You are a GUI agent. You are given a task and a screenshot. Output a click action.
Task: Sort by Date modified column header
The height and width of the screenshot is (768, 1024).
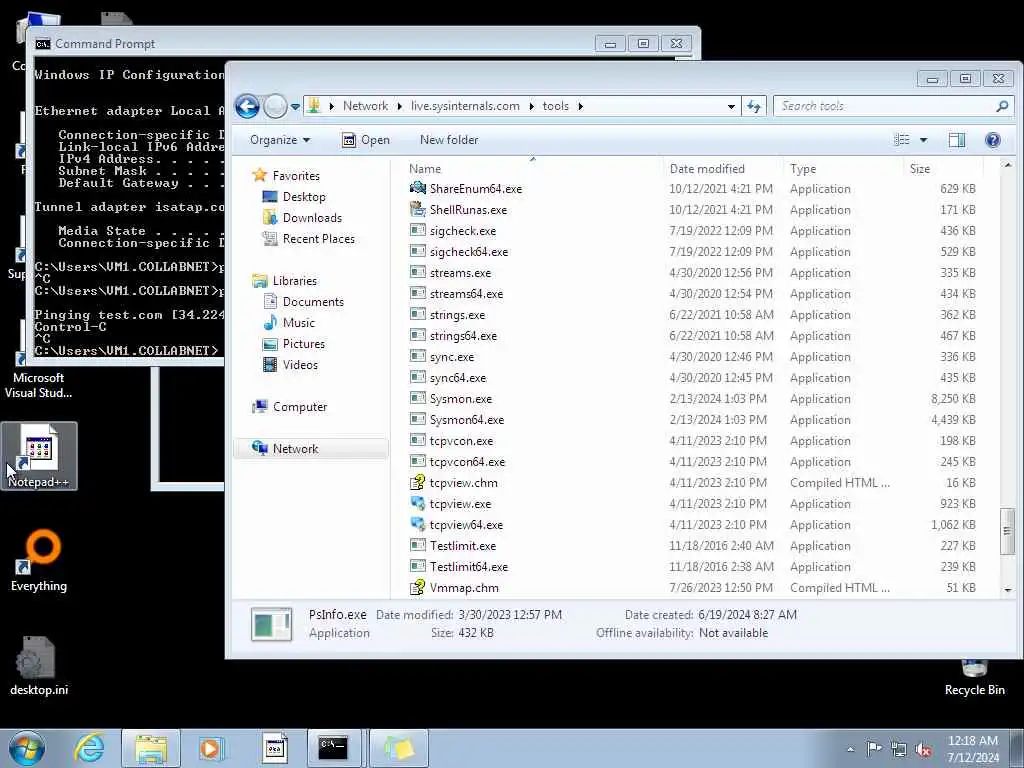pos(707,168)
